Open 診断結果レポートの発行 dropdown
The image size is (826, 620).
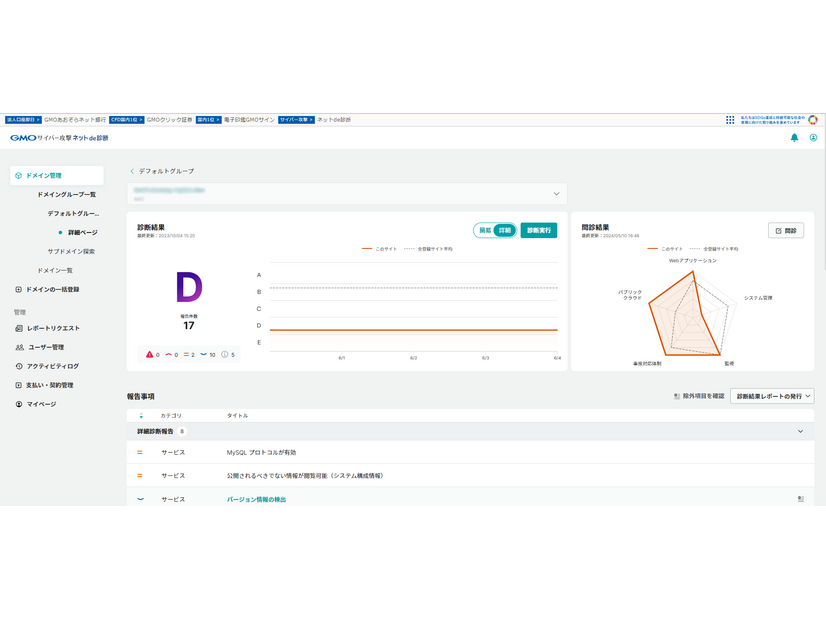pos(772,396)
